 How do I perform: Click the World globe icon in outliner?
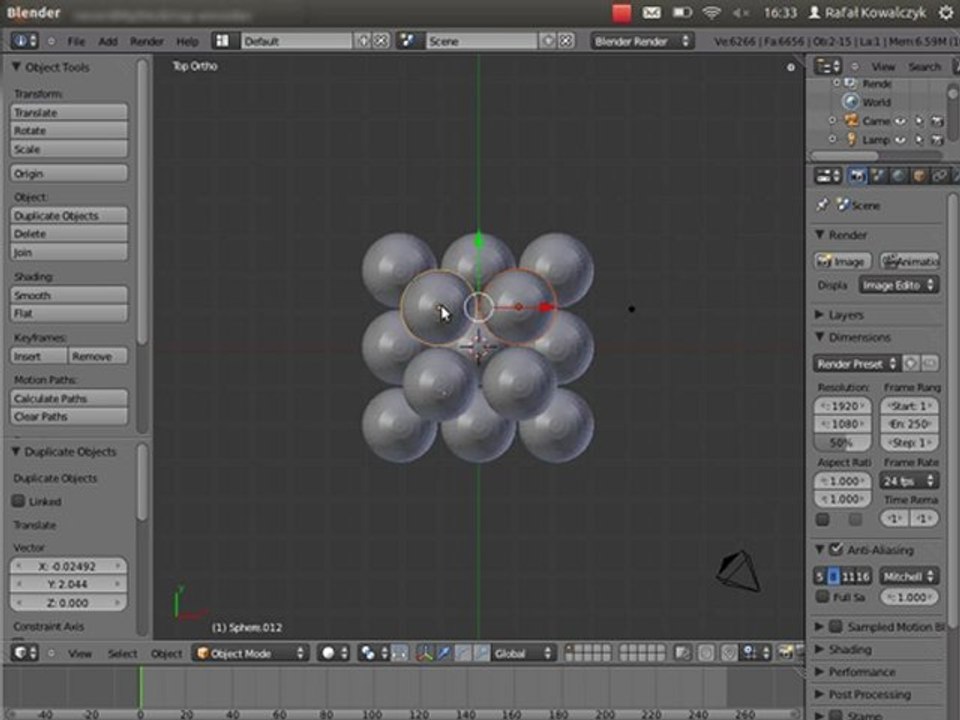[x=850, y=102]
